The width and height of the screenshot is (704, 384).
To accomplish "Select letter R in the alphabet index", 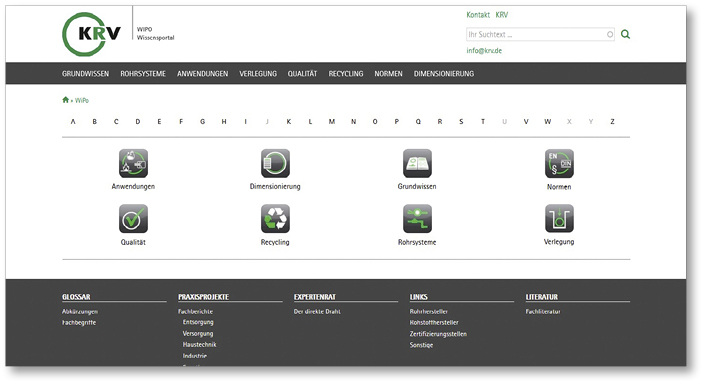I will [440, 122].
